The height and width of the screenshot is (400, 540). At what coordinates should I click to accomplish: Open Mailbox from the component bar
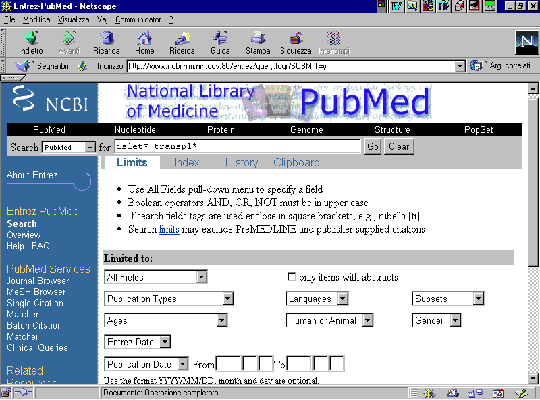[453, 393]
